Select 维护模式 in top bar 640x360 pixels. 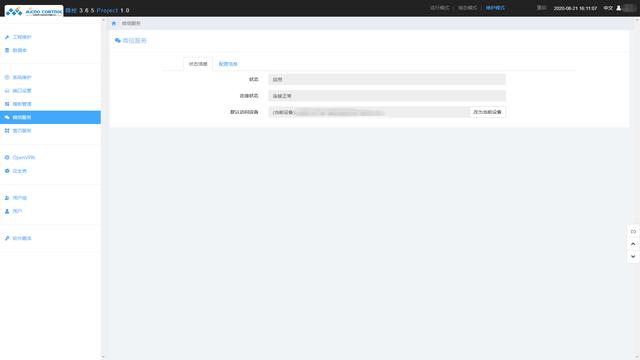pyautogui.click(x=495, y=8)
